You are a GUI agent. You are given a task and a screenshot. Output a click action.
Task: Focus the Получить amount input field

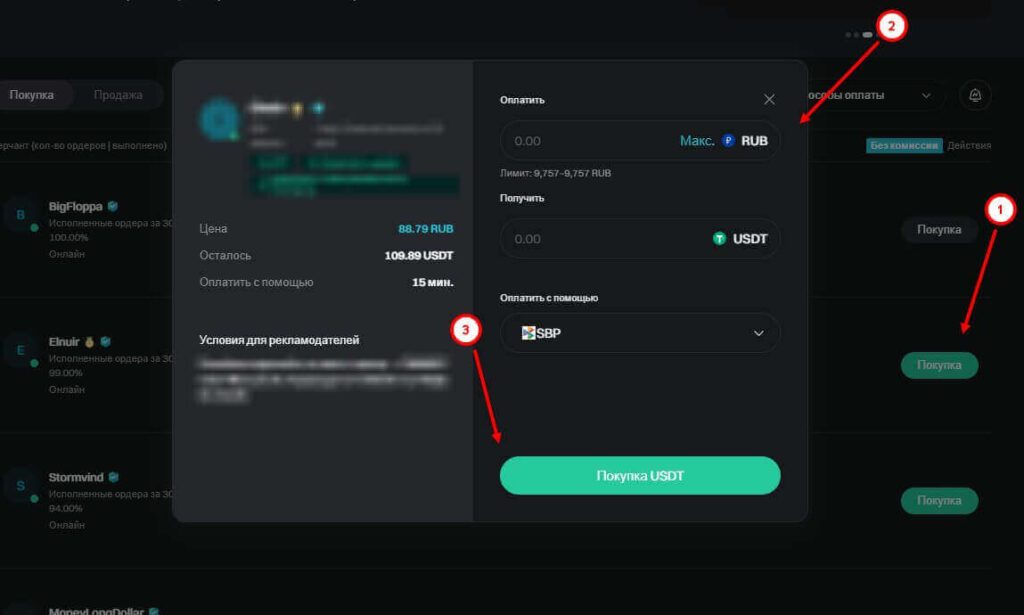pyautogui.click(x=600, y=239)
